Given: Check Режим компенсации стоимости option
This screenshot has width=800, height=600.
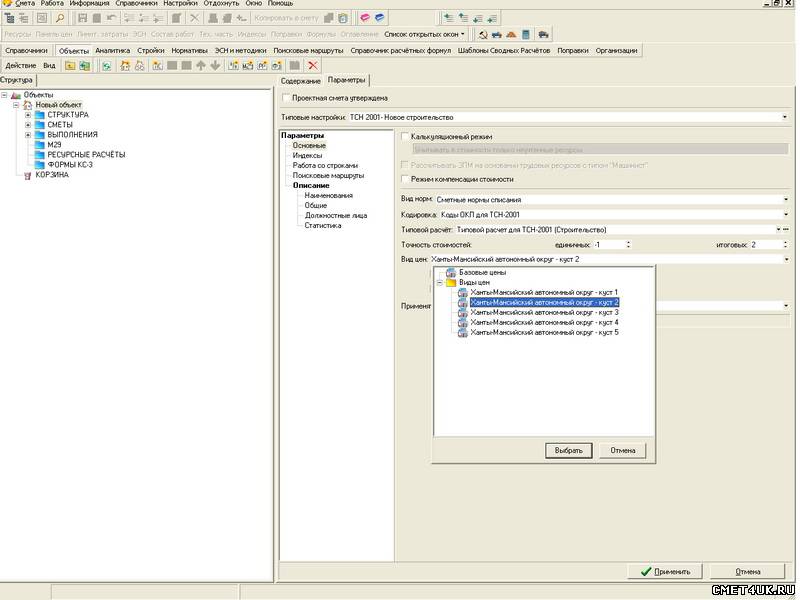Looking at the screenshot, I should pos(405,179).
